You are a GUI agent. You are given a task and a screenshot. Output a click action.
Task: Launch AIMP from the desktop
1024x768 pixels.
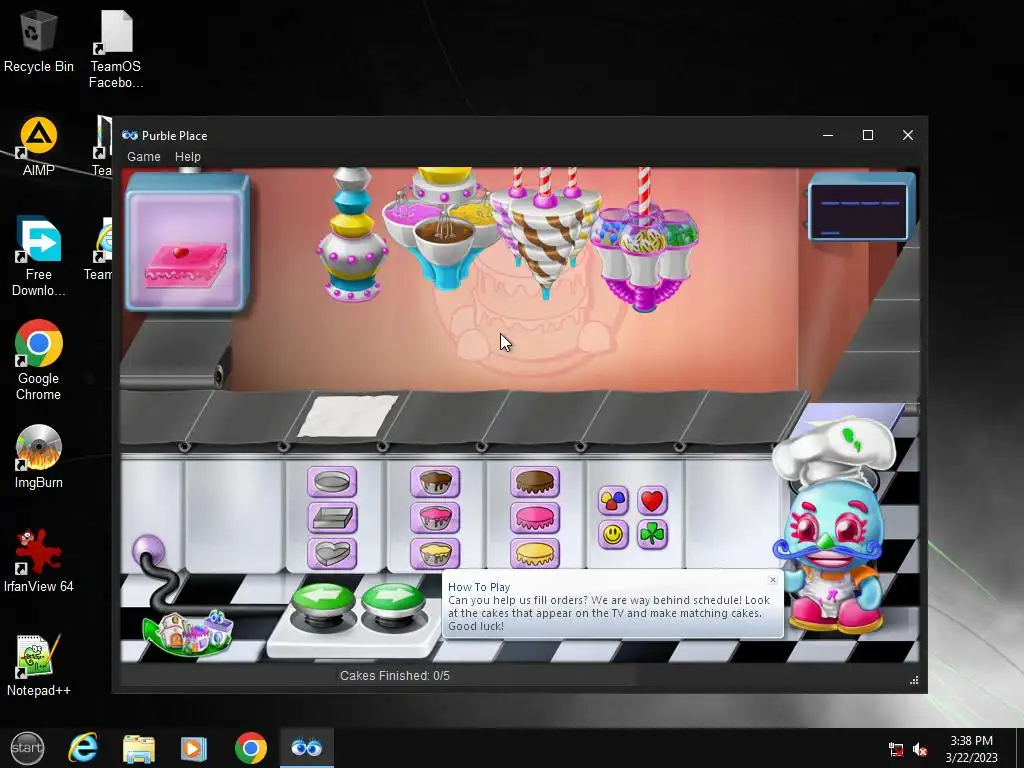coord(39,146)
